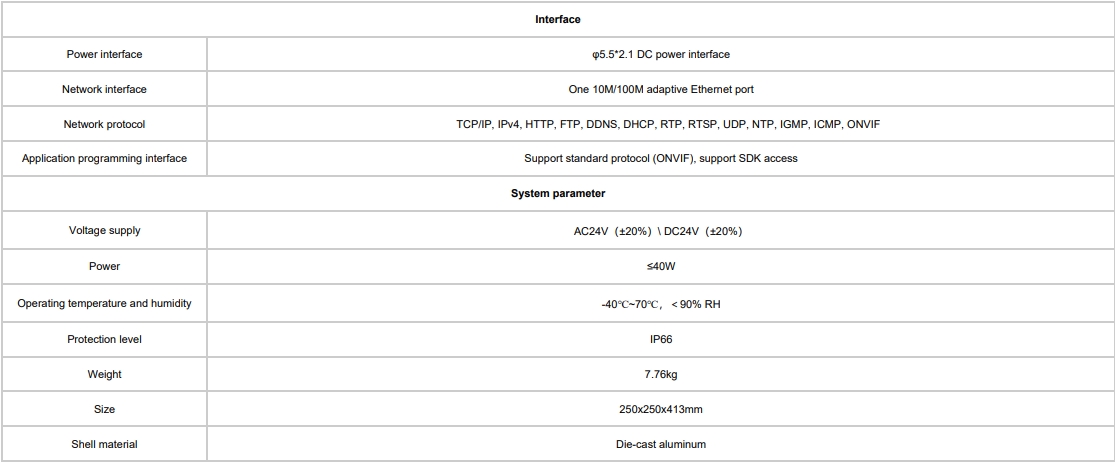Select Operating temperature and humidity label
Image resolution: width=1115 pixels, height=463 pixels.
[104, 303]
